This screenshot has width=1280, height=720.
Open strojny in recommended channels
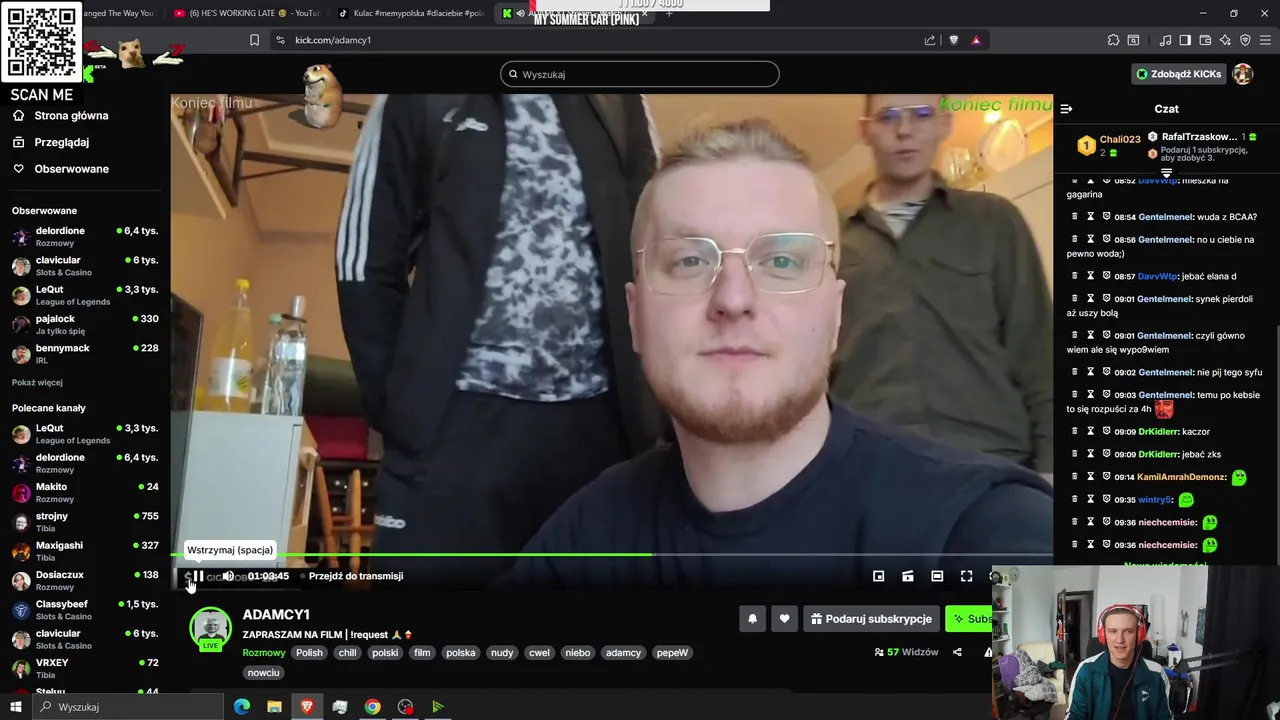coord(85,521)
